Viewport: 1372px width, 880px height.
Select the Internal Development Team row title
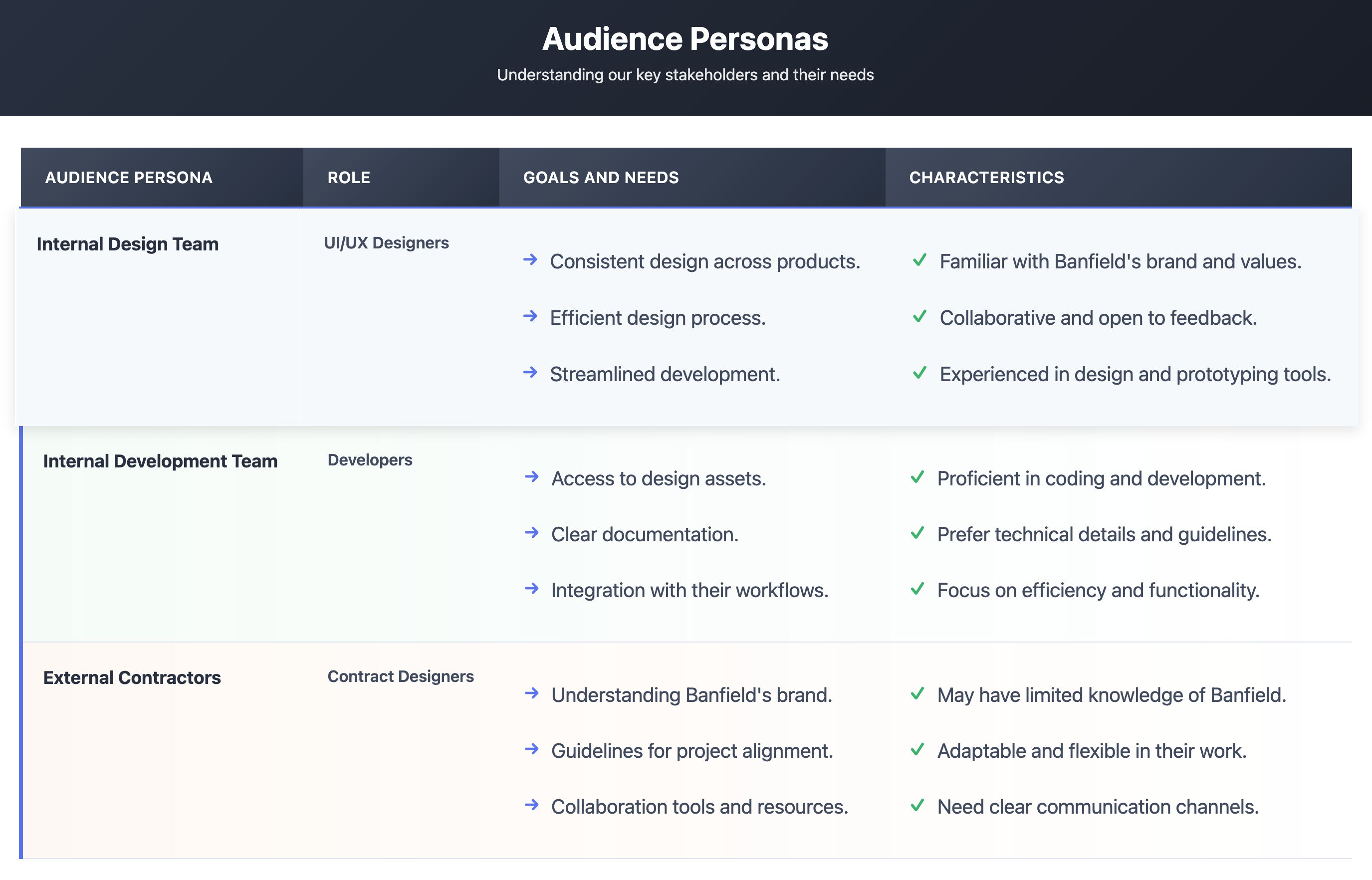(x=160, y=461)
